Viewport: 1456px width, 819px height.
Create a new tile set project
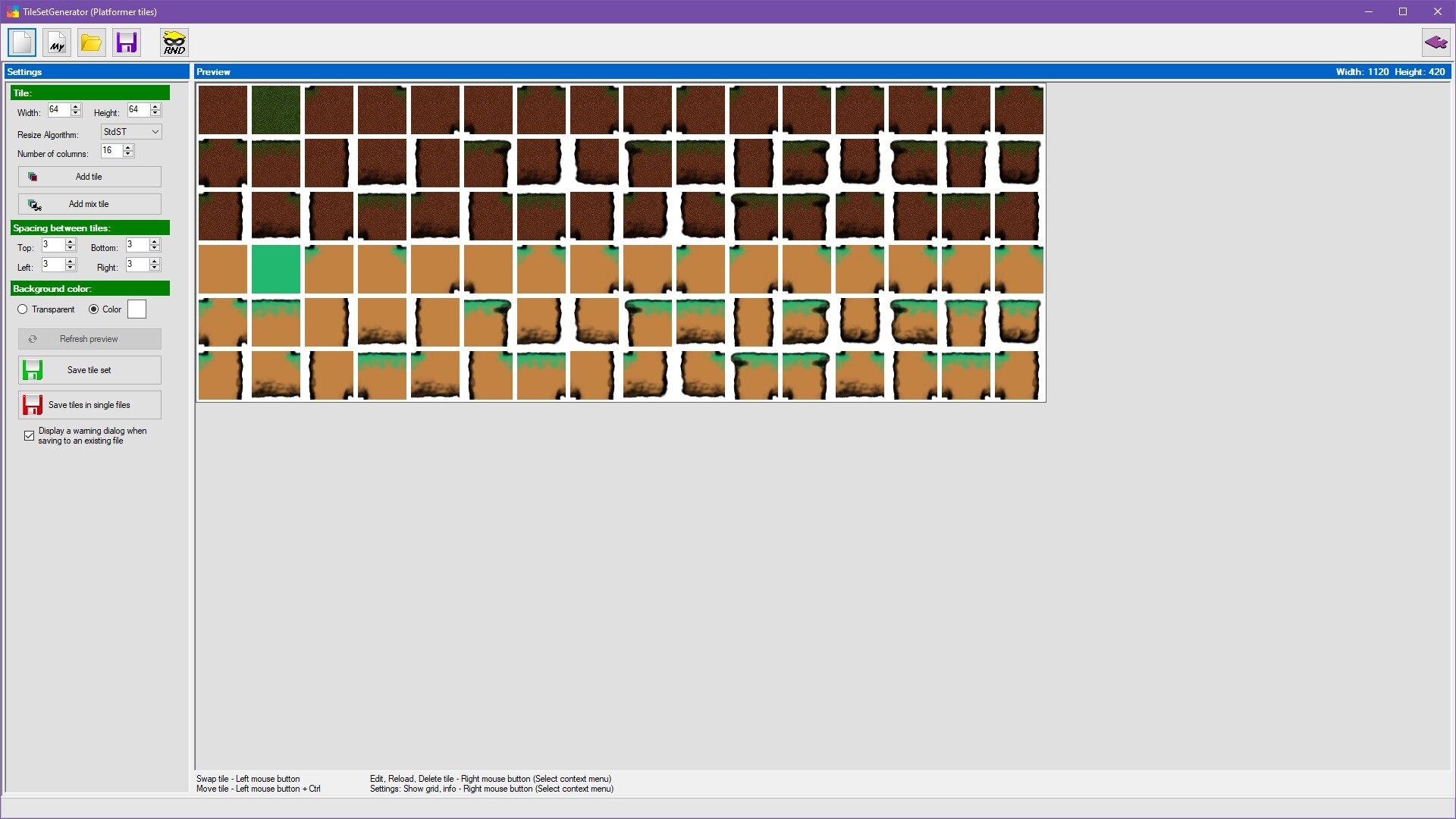(21, 42)
